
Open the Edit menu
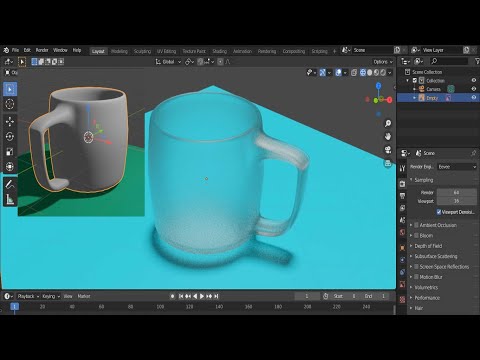pyautogui.click(x=27, y=50)
